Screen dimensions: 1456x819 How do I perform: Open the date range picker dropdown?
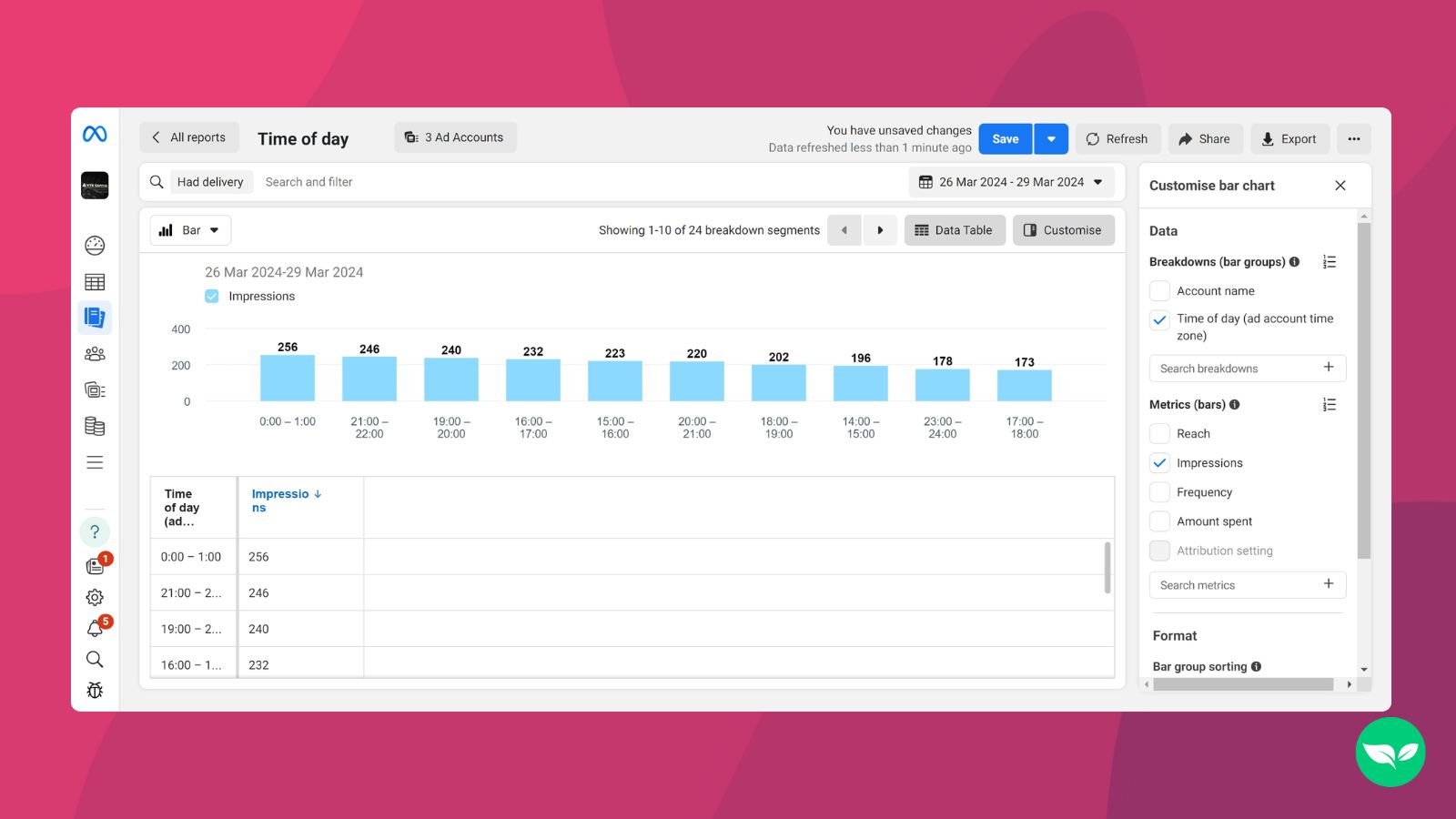[x=1012, y=181]
